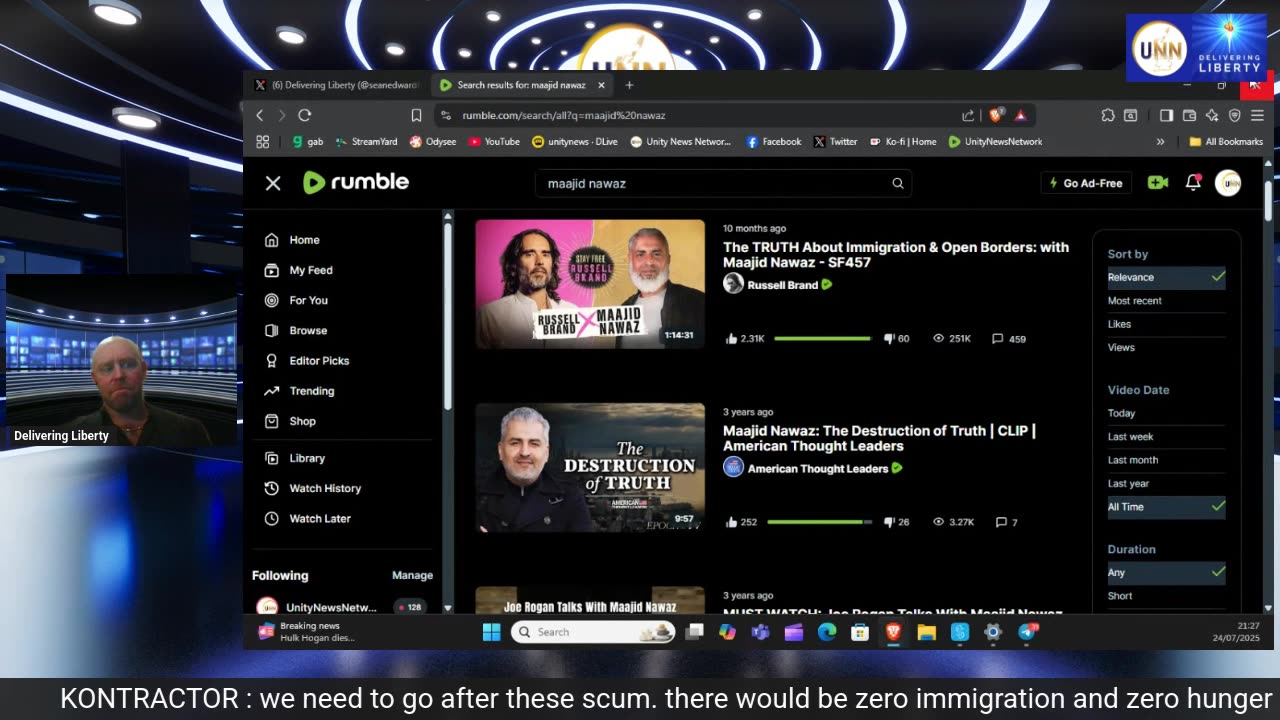This screenshot has height=720, width=1280.
Task: Close the Rumble sidebar menu with X
Action: coord(273,183)
